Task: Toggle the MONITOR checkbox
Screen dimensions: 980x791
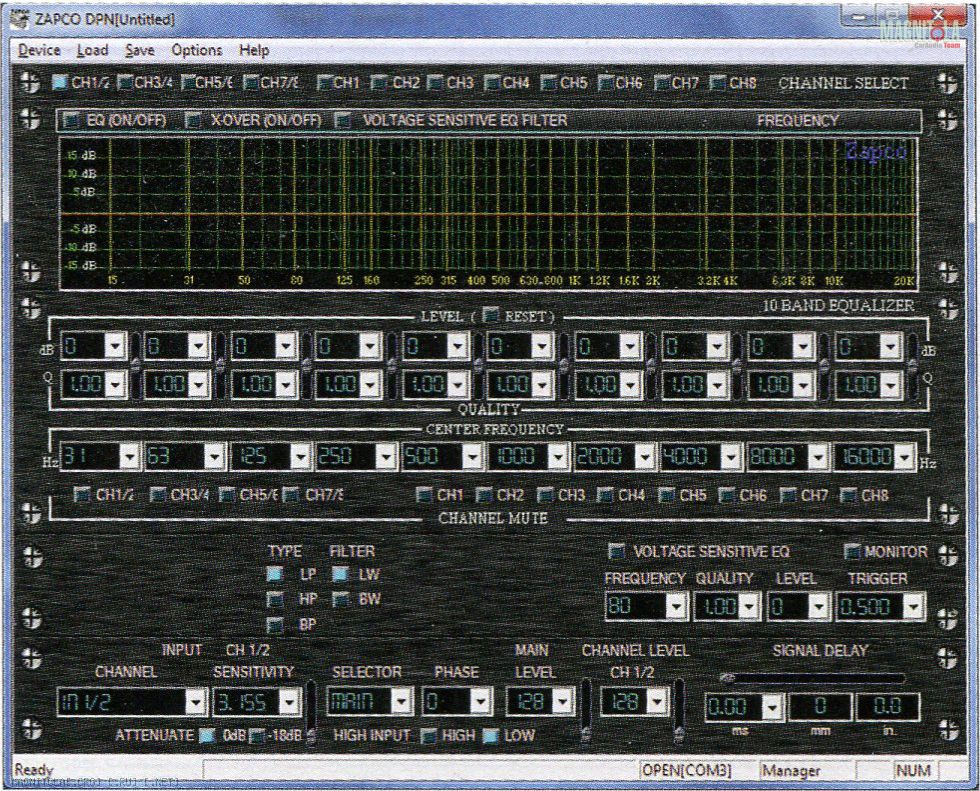Action: [851, 551]
